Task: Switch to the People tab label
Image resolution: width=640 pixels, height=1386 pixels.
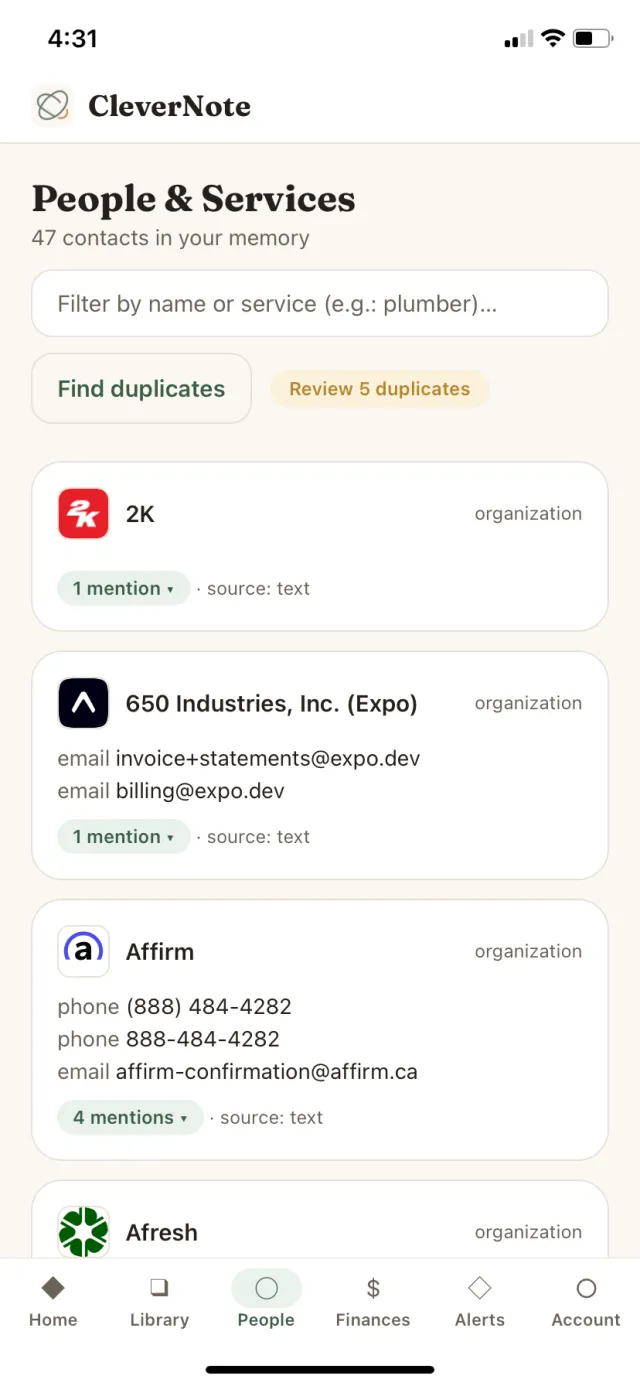Action: click(266, 1320)
